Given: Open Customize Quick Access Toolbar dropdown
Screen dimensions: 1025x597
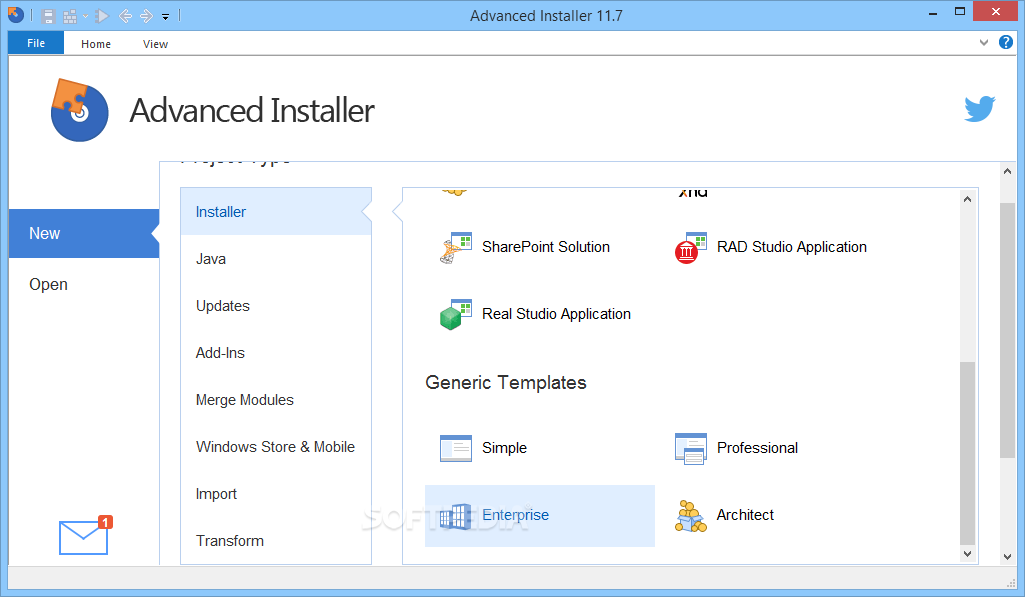Looking at the screenshot, I should tap(165, 17).
